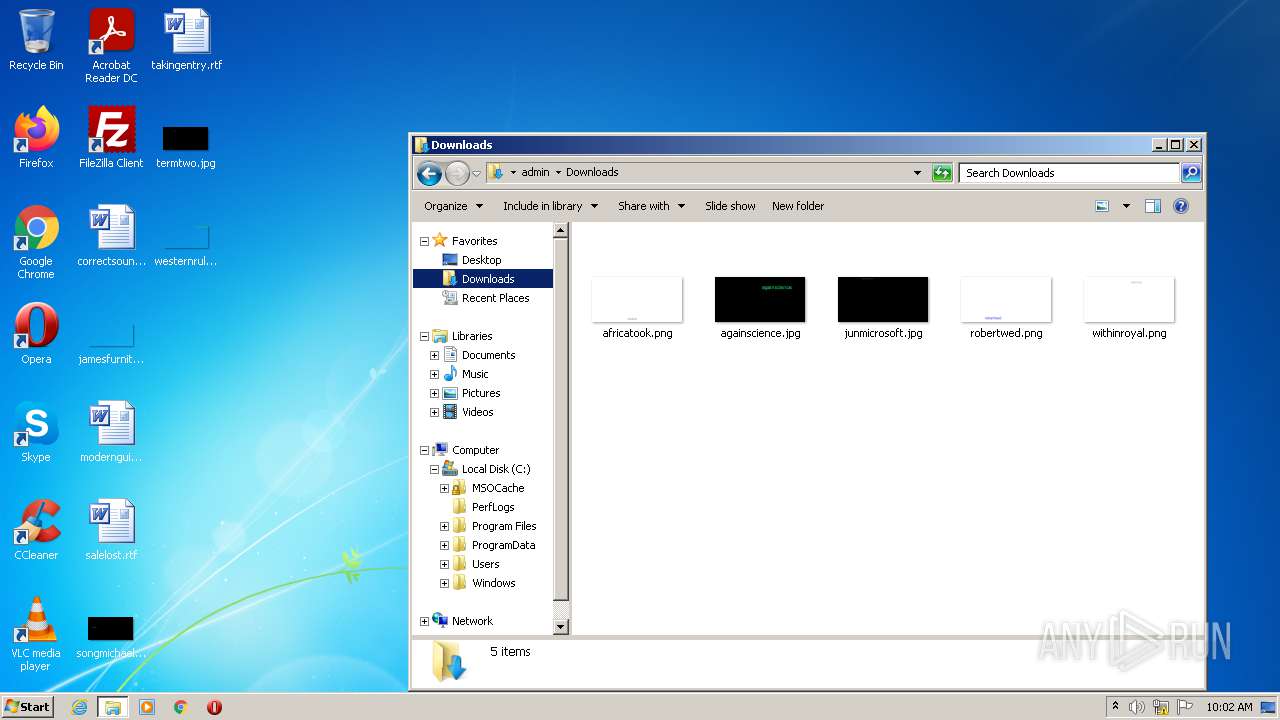Click the New folder button

(x=798, y=206)
